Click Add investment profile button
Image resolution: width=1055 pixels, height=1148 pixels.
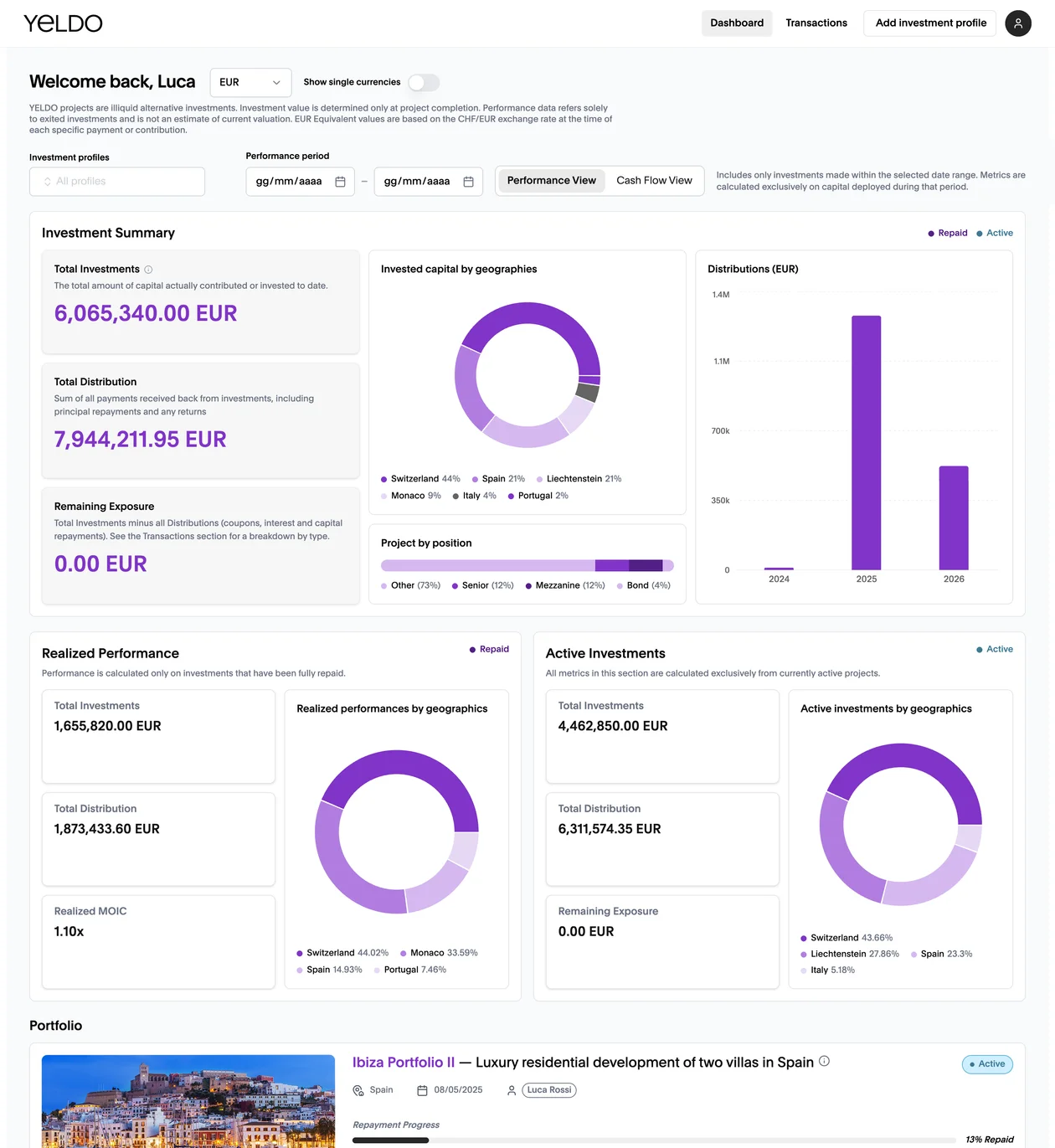[931, 23]
